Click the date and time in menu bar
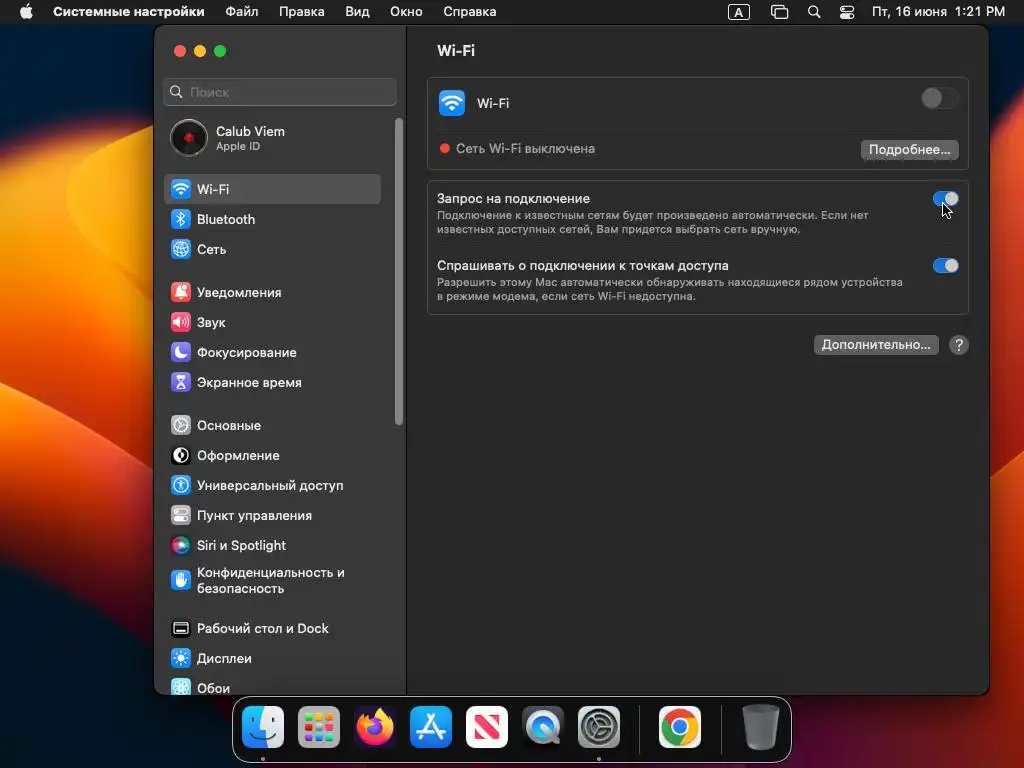Image resolution: width=1024 pixels, height=768 pixels. (x=938, y=12)
